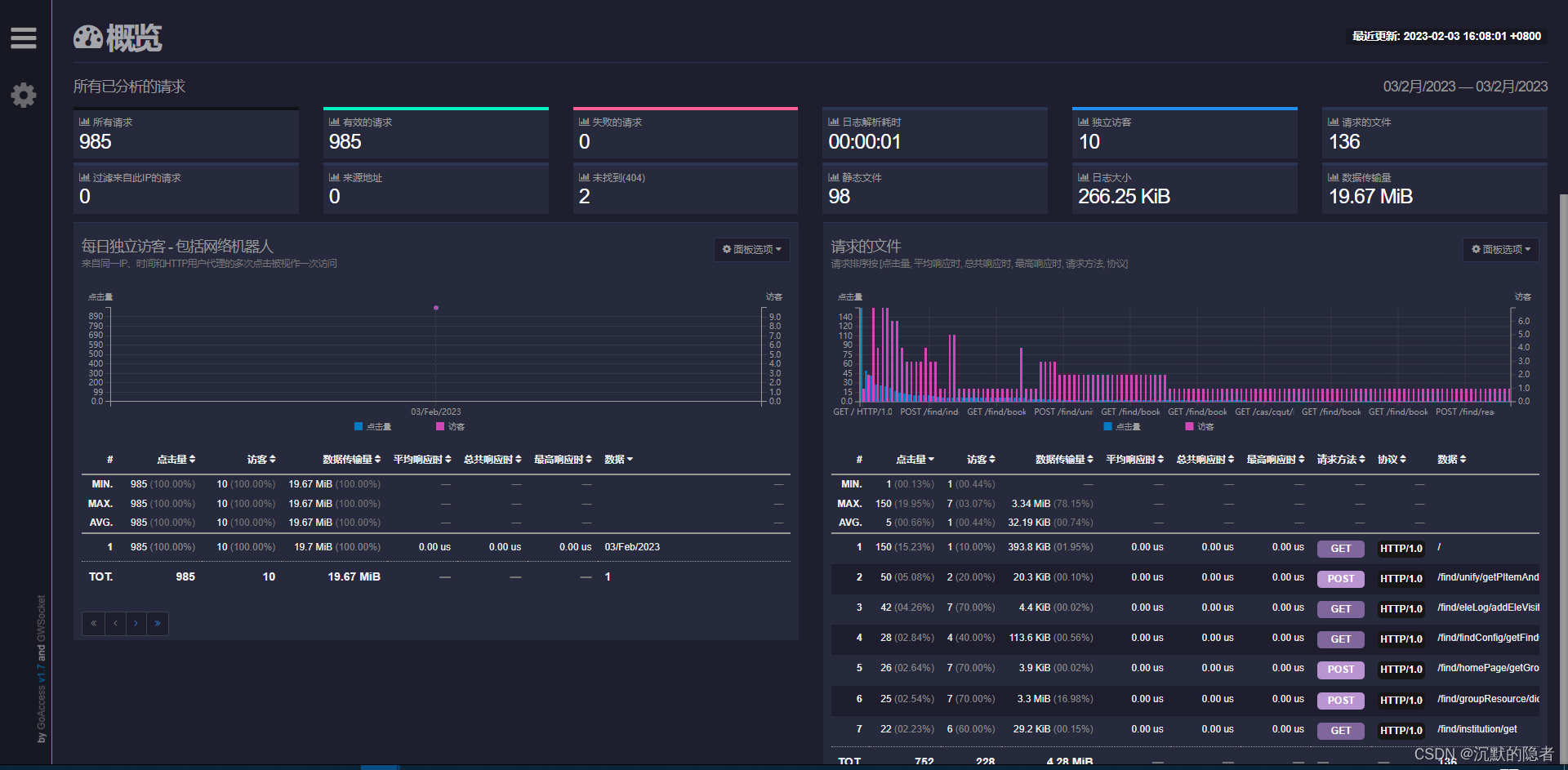This screenshot has height=770, width=1568.
Task: Open the 面板选项 dropdown on the 每日独立访客 panel
Action: pos(751,249)
